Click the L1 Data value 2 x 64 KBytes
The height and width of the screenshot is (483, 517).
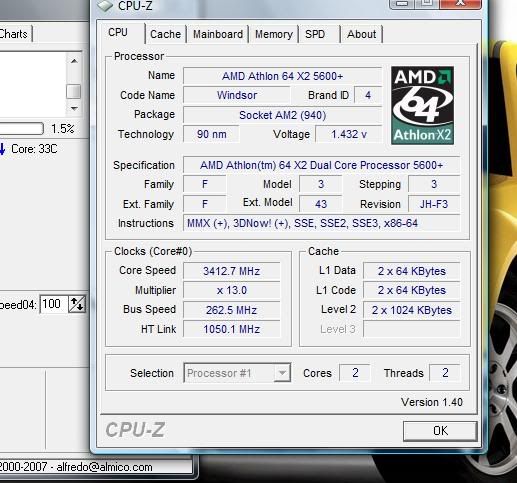point(412,271)
